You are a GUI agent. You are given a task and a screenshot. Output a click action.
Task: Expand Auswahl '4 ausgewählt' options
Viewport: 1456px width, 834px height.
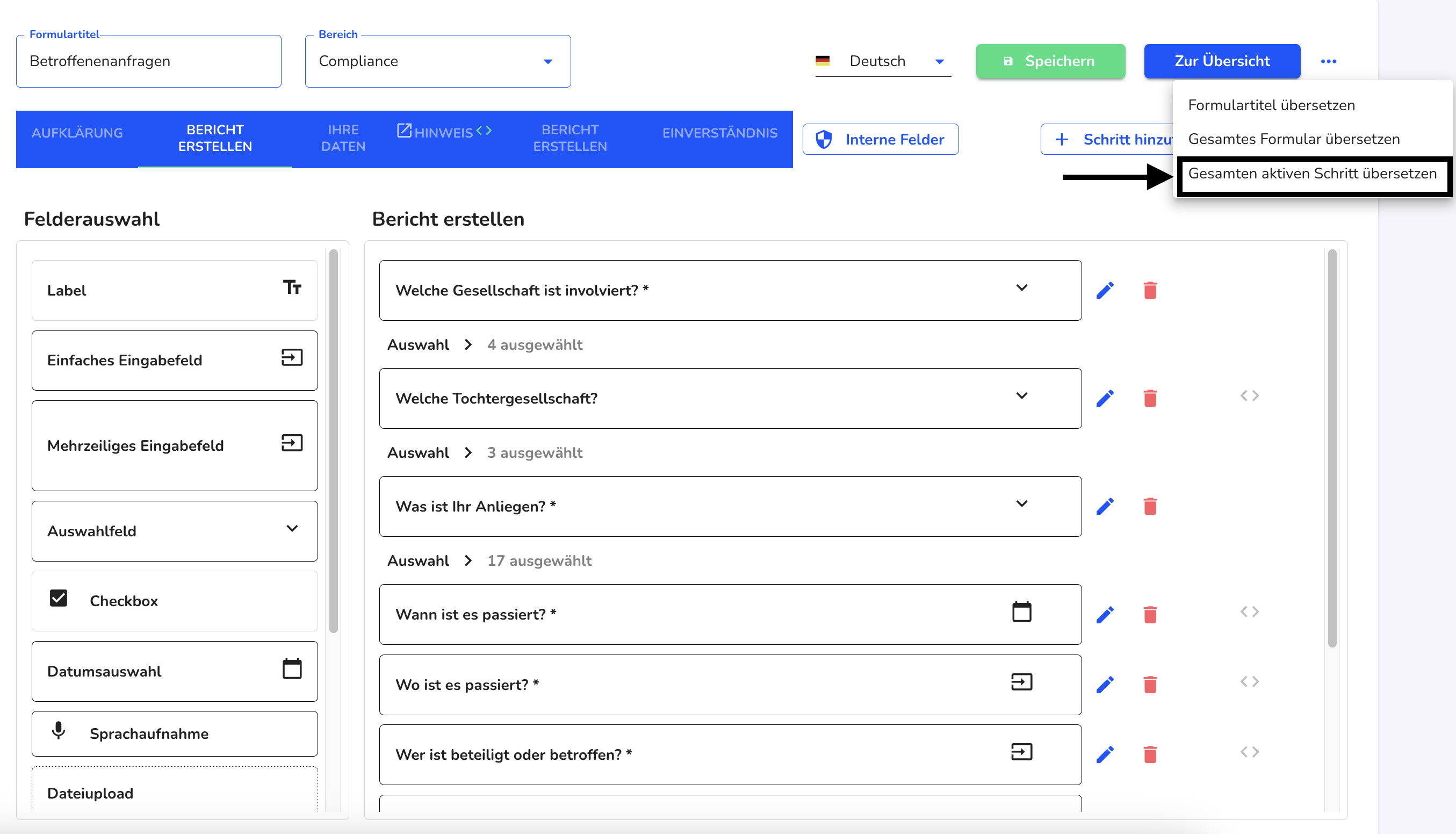(468, 344)
